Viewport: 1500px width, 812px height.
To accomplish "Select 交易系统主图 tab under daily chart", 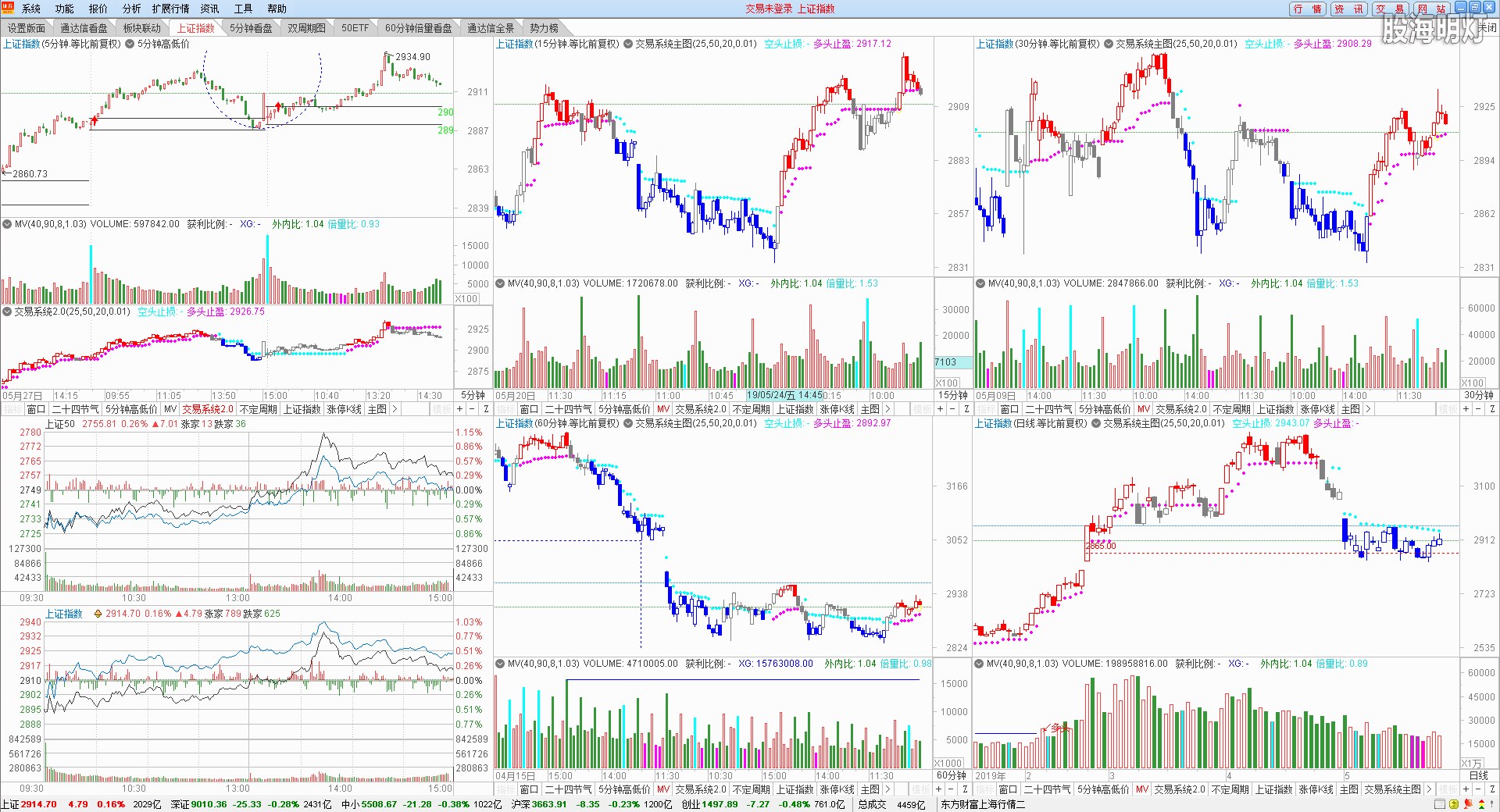I will [1393, 789].
